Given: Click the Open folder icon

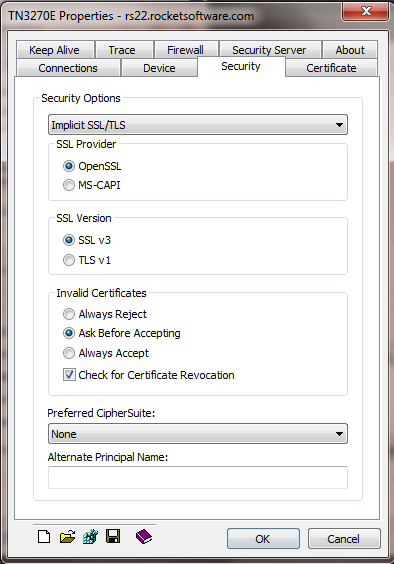Looking at the screenshot, I should [67, 537].
